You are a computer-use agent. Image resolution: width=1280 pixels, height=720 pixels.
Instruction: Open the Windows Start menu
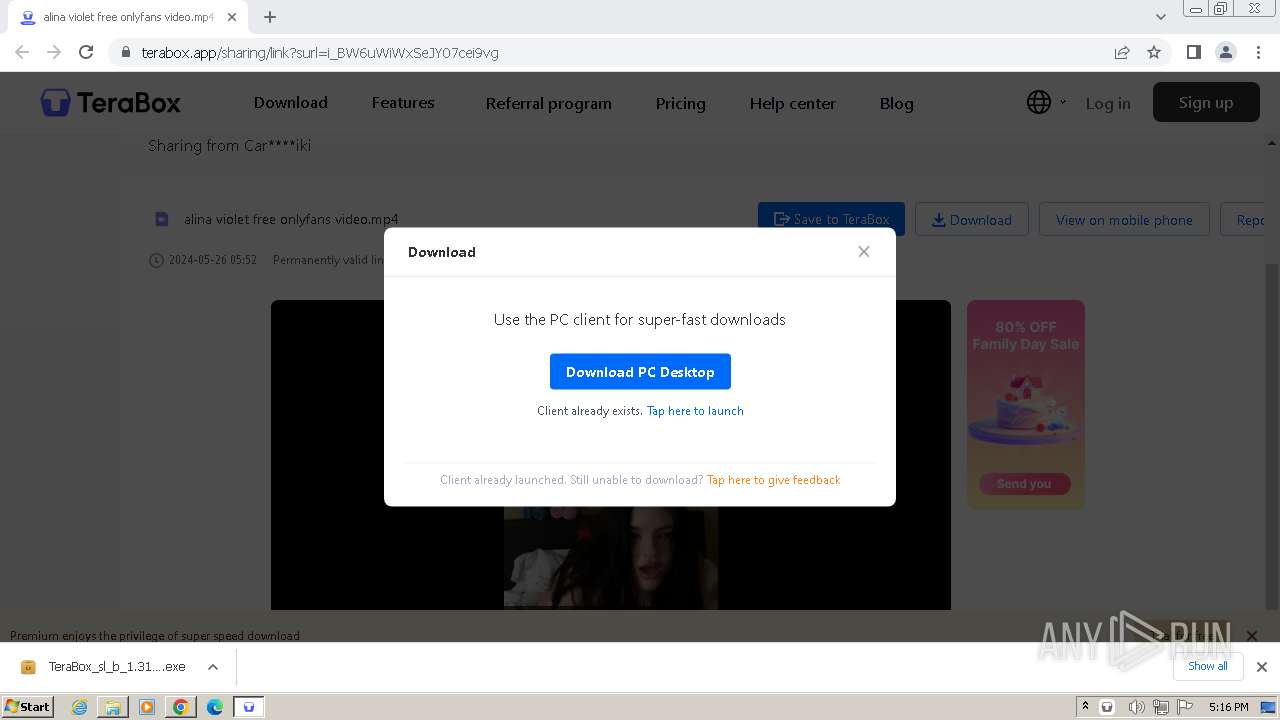pos(28,706)
